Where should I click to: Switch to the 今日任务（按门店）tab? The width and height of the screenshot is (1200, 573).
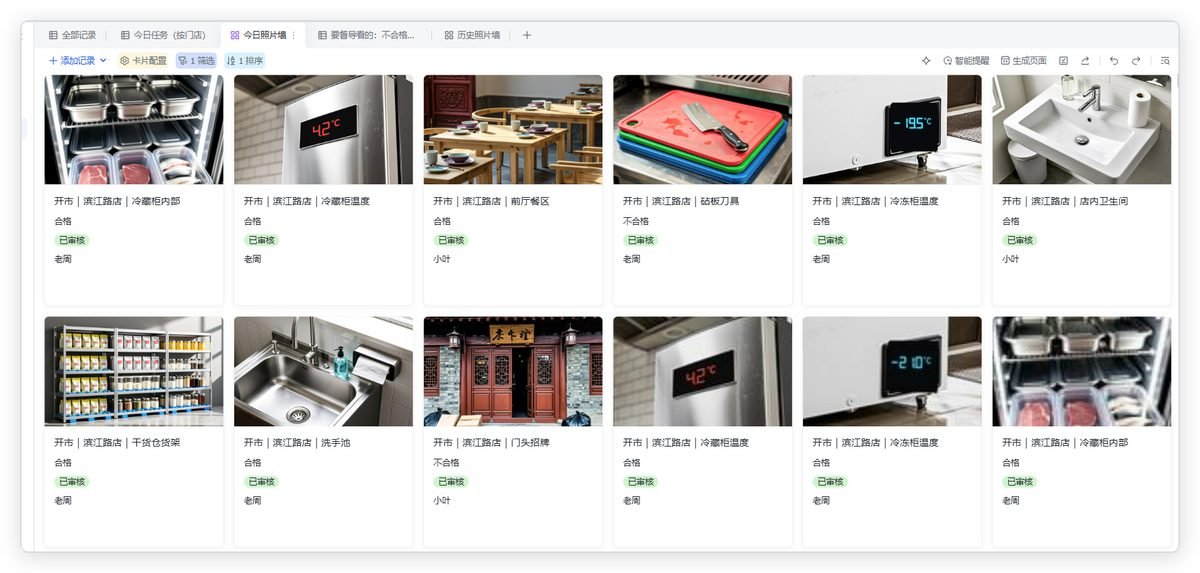click(x=163, y=35)
